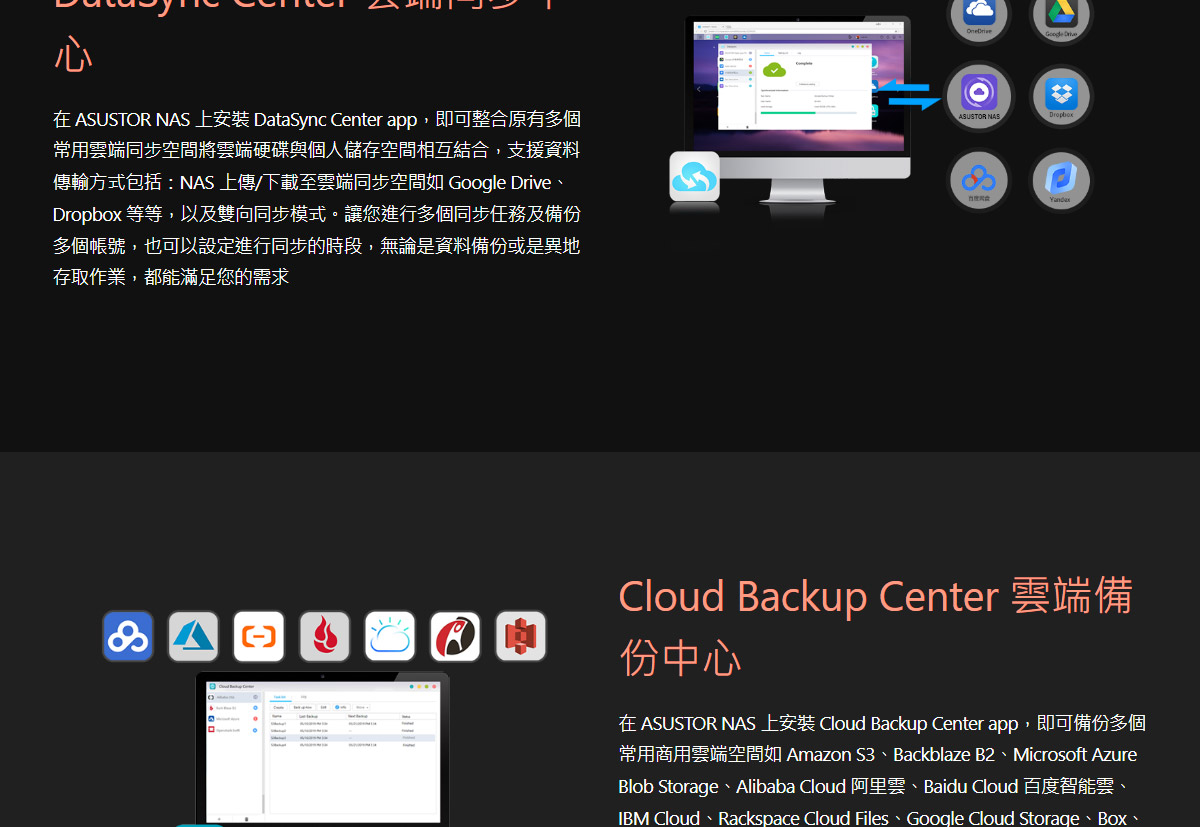
Task: Select the Dropbox icon
Action: pyautogui.click(x=1061, y=96)
